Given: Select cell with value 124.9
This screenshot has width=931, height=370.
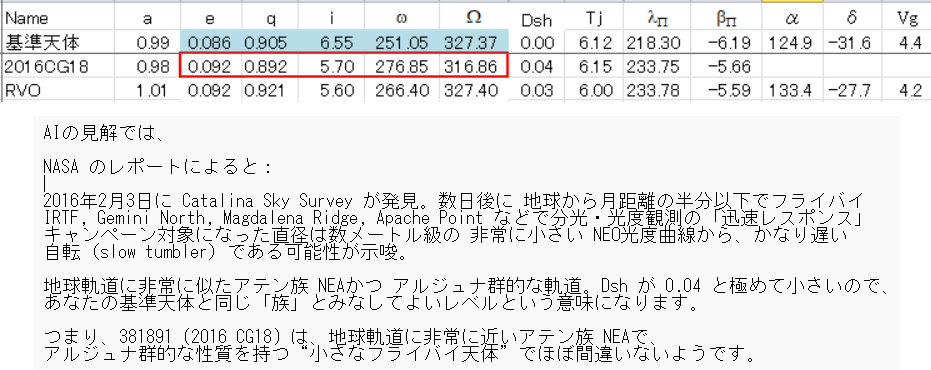Looking at the screenshot, I should point(791,42).
